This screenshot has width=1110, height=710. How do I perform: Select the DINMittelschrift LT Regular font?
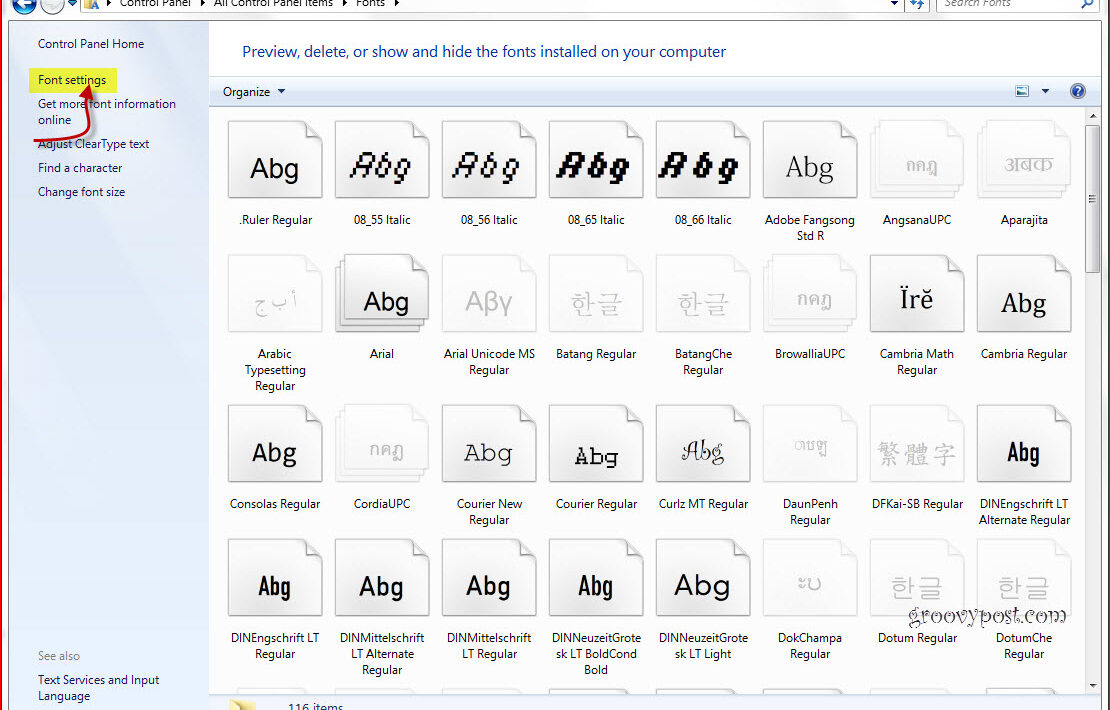488,578
